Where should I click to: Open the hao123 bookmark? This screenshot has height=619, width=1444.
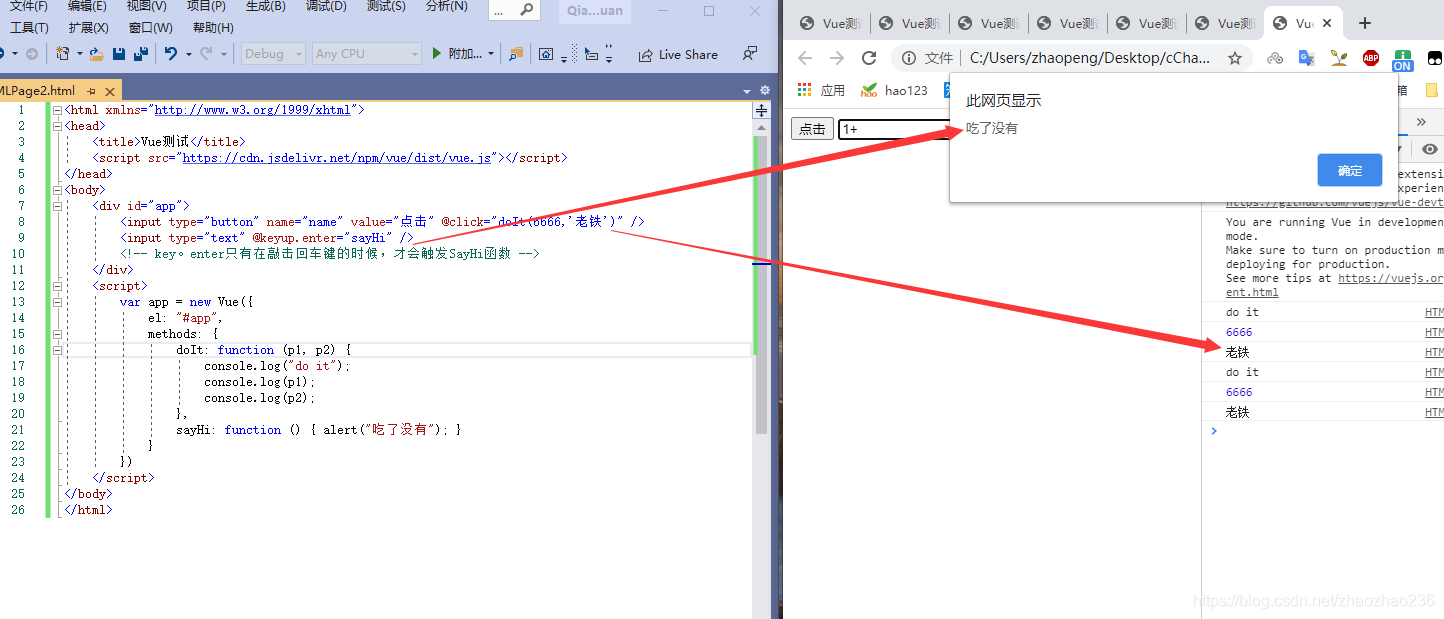894,90
